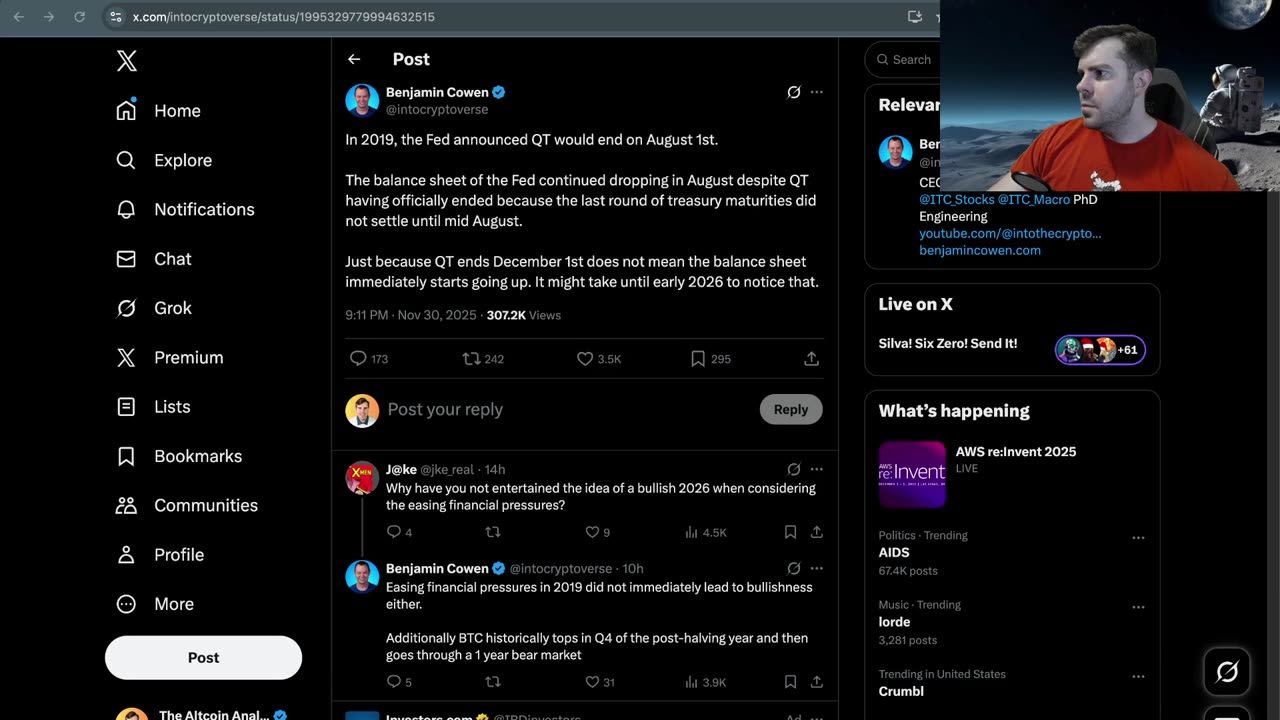
Task: Open the AIDS trending topic
Action: pos(894,552)
